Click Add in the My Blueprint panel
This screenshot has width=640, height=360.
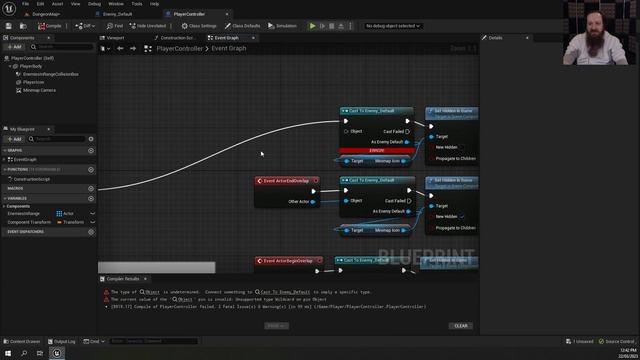(14, 139)
